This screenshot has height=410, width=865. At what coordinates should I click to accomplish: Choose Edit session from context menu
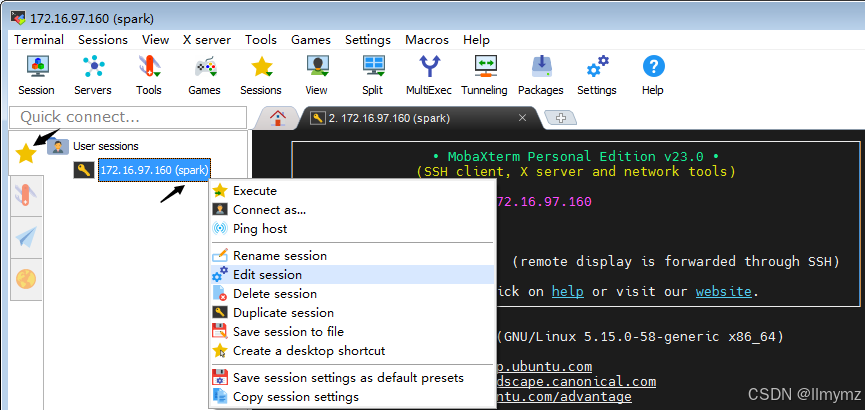coord(352,275)
